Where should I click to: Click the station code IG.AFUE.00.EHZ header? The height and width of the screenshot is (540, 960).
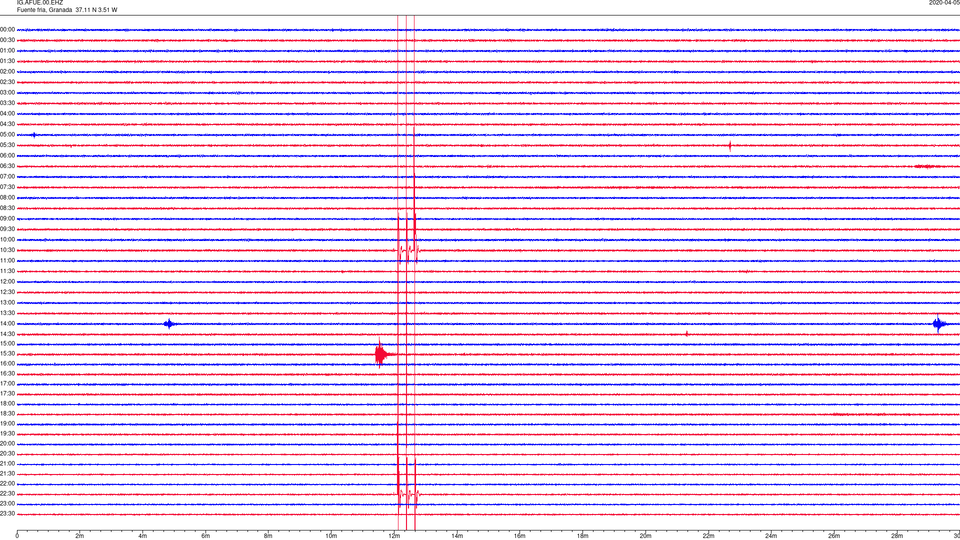[40, 3]
